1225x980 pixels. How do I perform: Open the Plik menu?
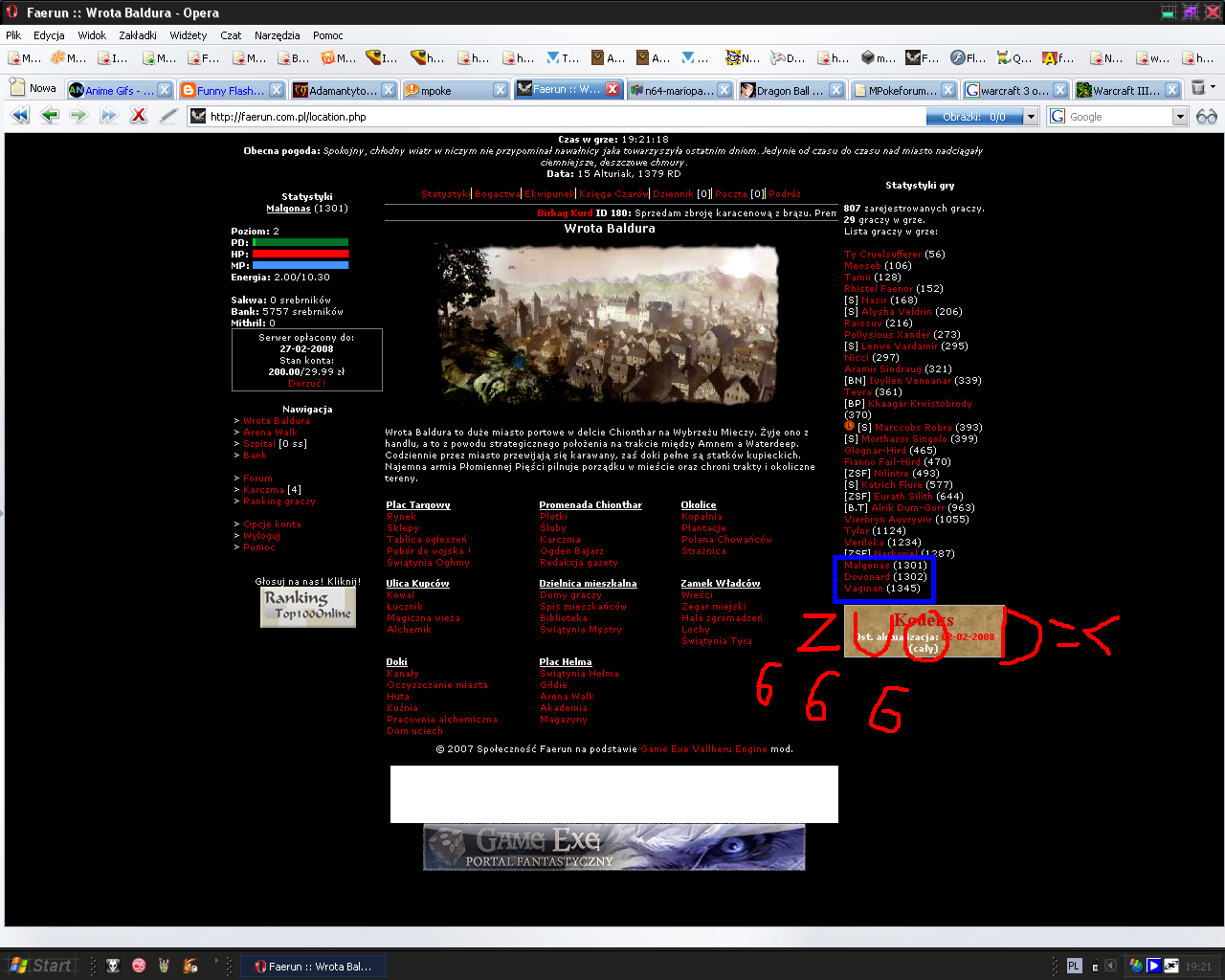[x=13, y=35]
